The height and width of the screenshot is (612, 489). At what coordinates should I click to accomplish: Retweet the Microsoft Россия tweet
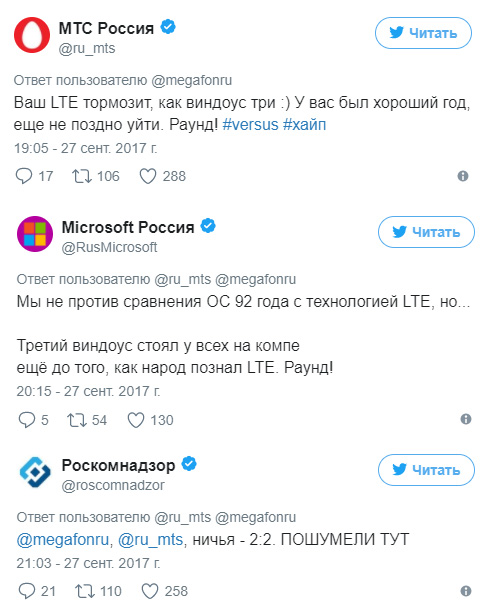77,420
